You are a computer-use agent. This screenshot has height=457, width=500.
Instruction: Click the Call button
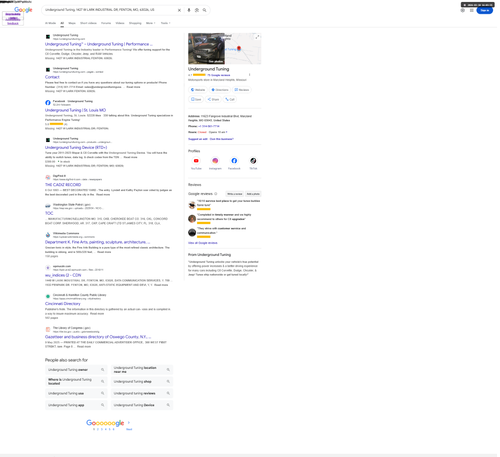tap(230, 99)
